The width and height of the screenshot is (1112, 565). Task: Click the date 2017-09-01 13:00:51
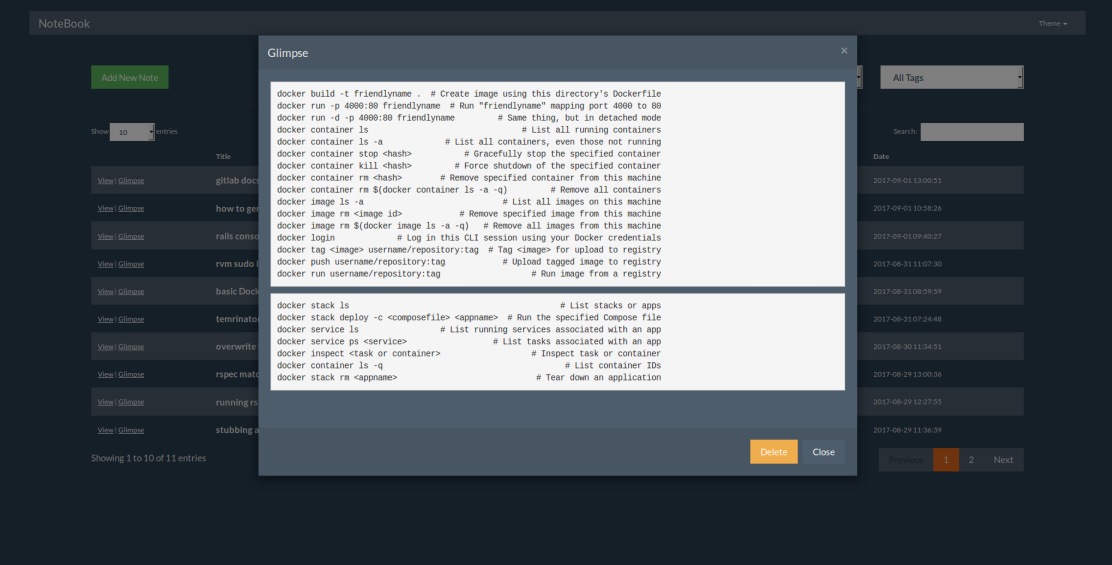click(907, 181)
